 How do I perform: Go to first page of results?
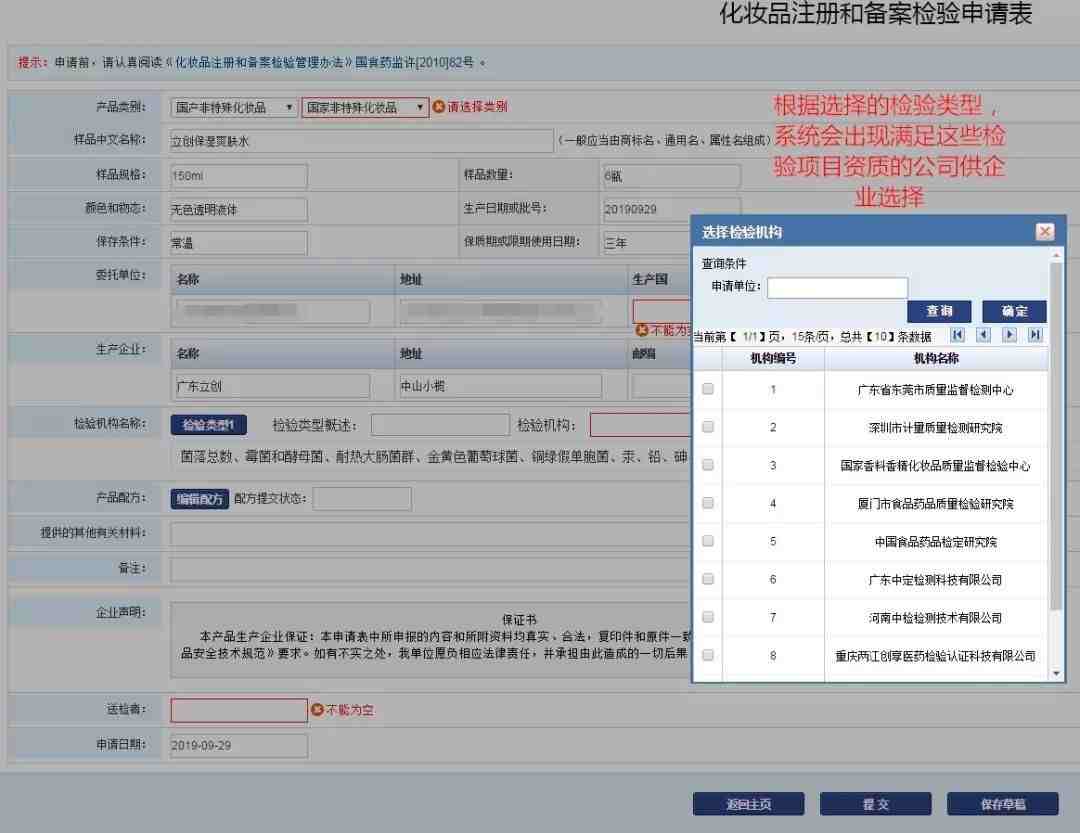click(x=957, y=336)
